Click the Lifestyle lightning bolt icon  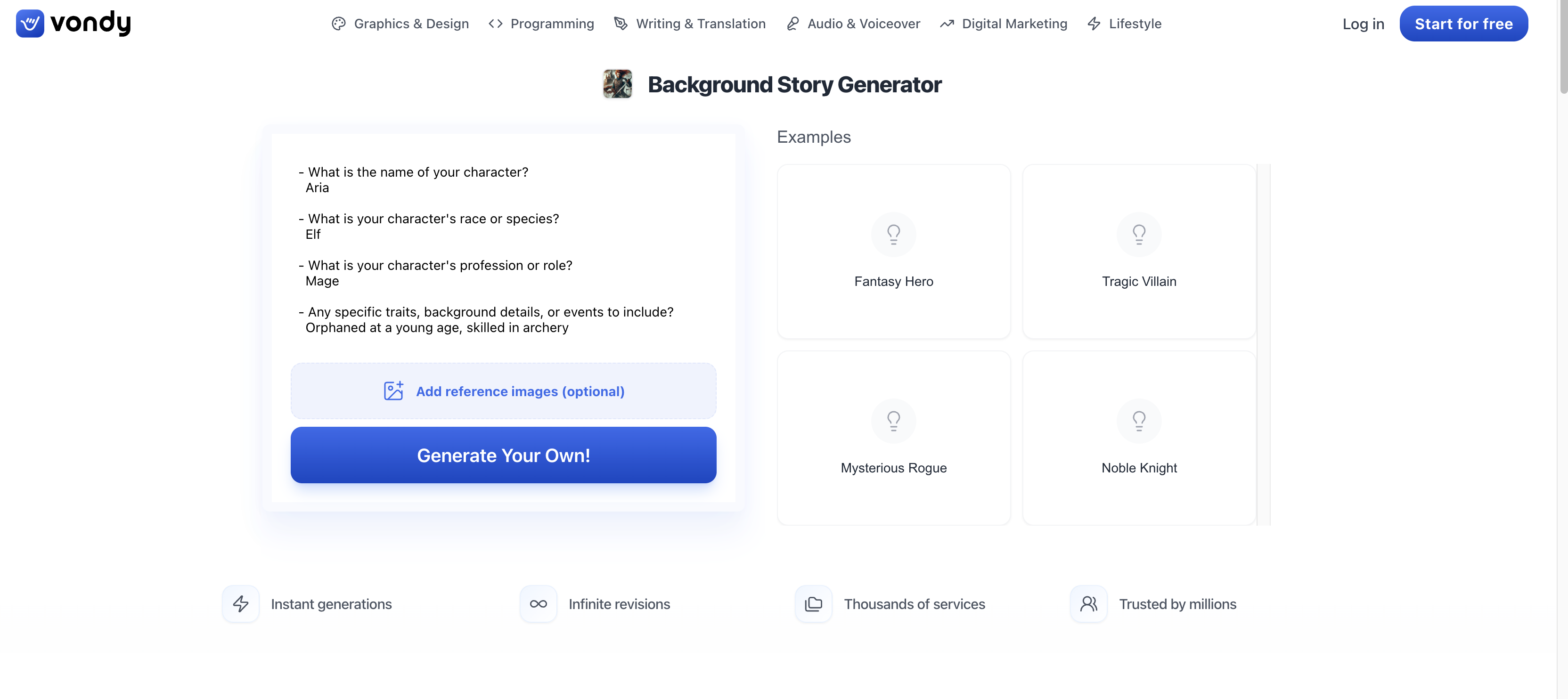click(1094, 23)
